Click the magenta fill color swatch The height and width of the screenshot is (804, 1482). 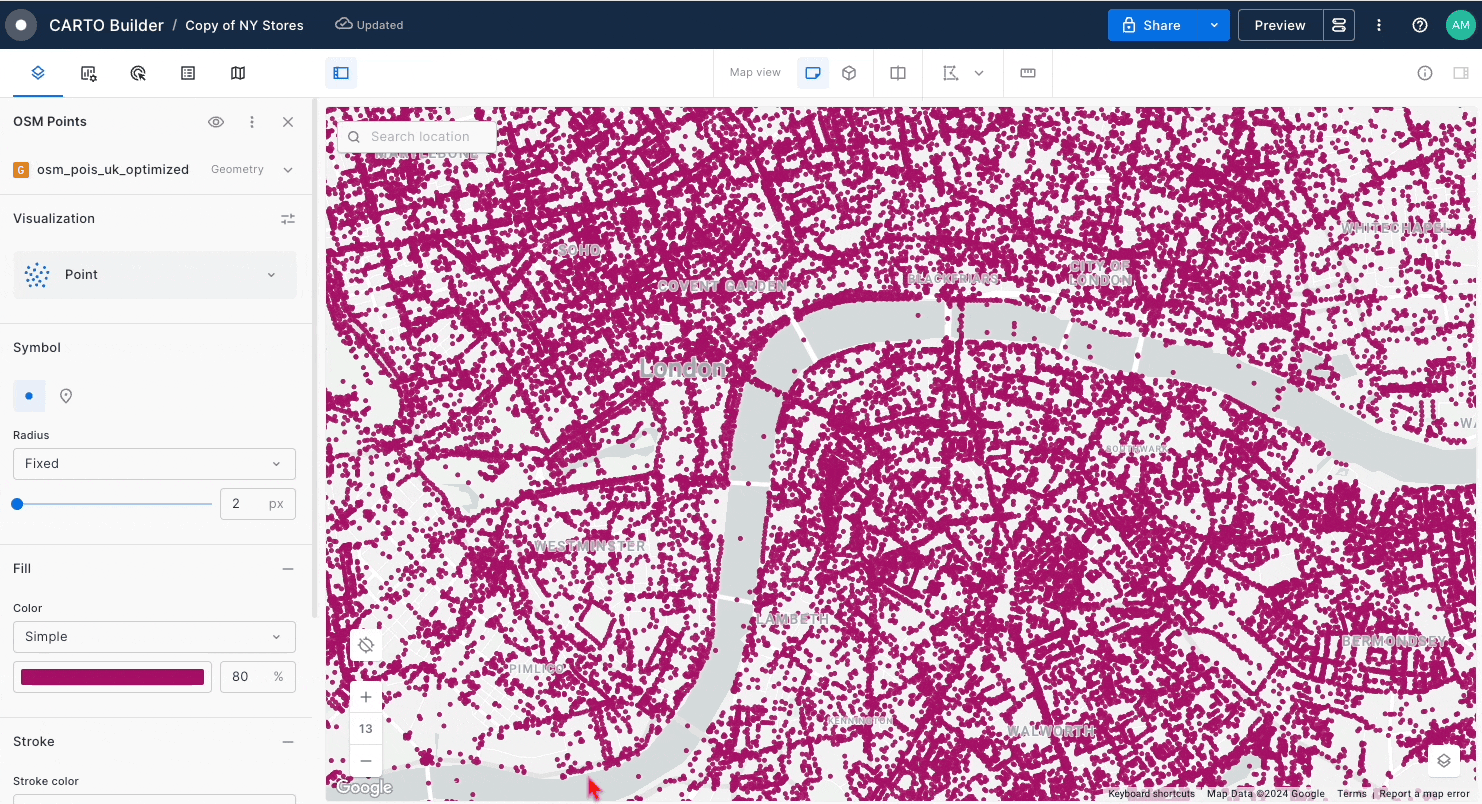112,677
